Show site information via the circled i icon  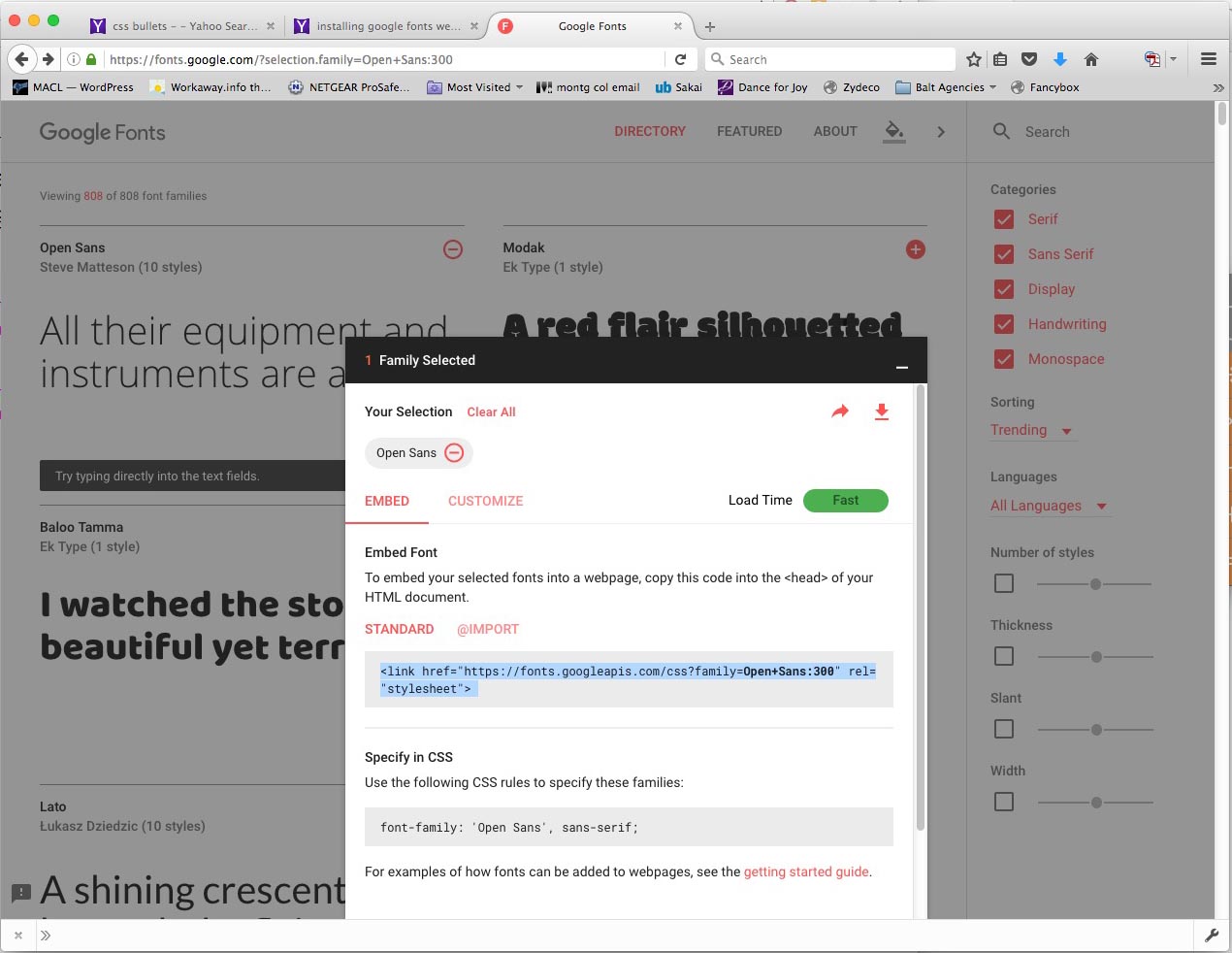click(x=74, y=59)
